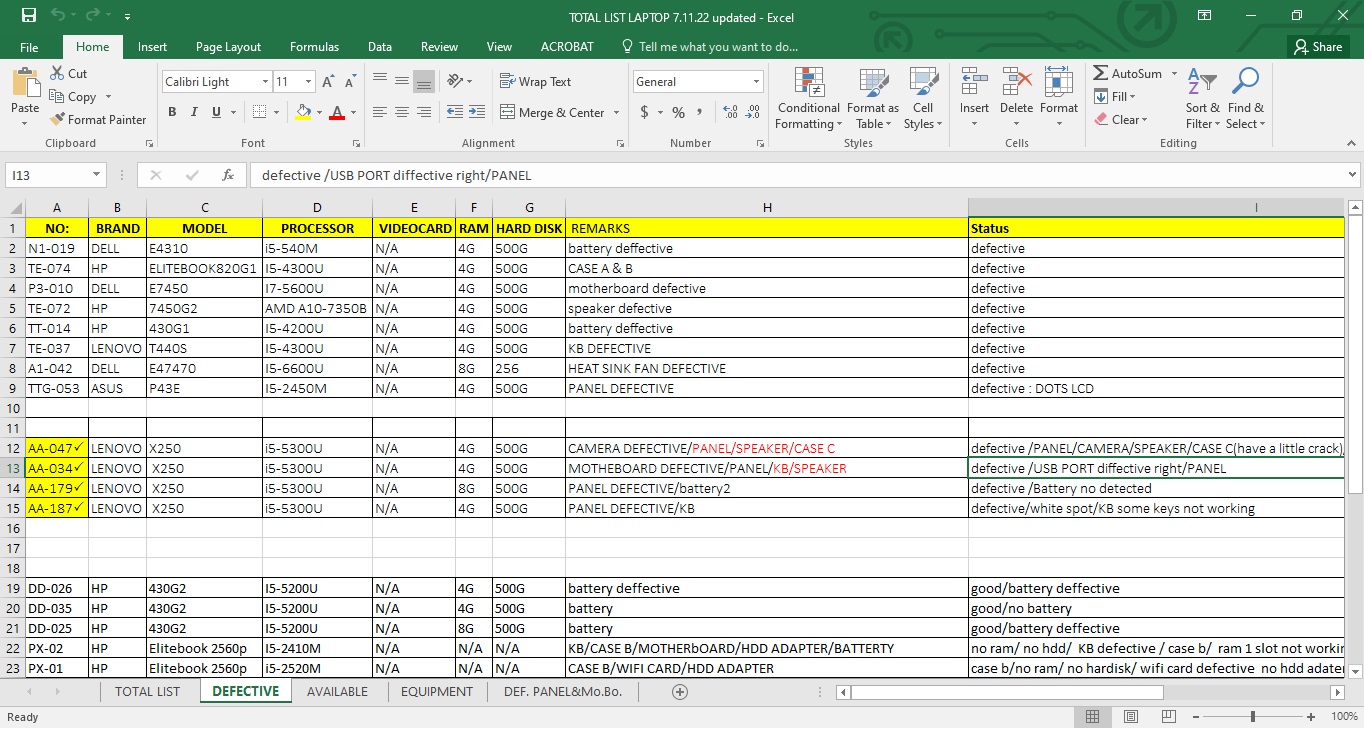Click the Insert Function fx button
1364x732 pixels.
pyautogui.click(x=228, y=175)
